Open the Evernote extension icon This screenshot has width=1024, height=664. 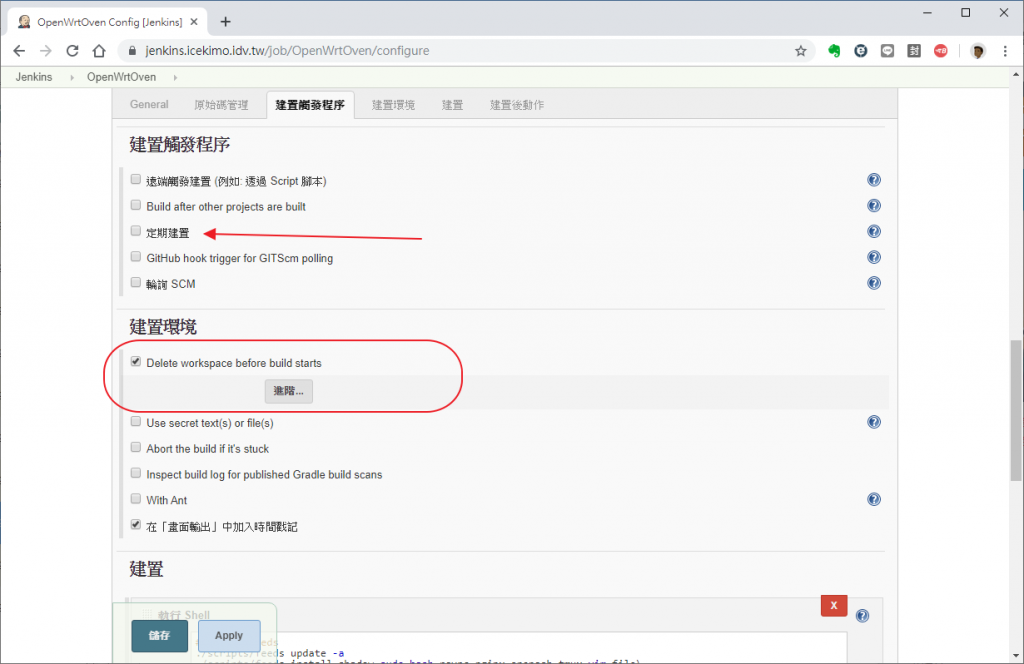834,51
